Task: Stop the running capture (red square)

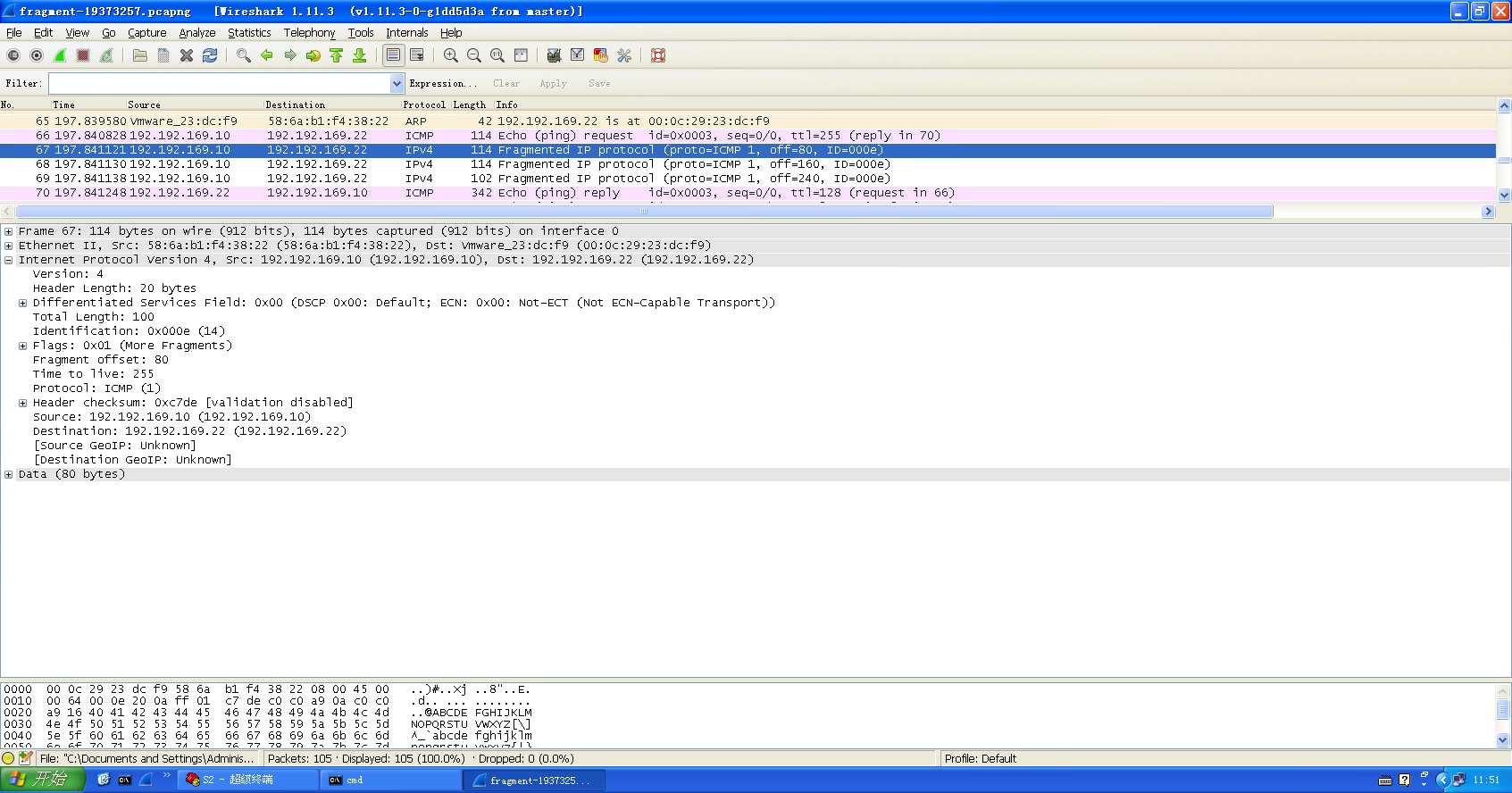Action: pyautogui.click(x=83, y=55)
